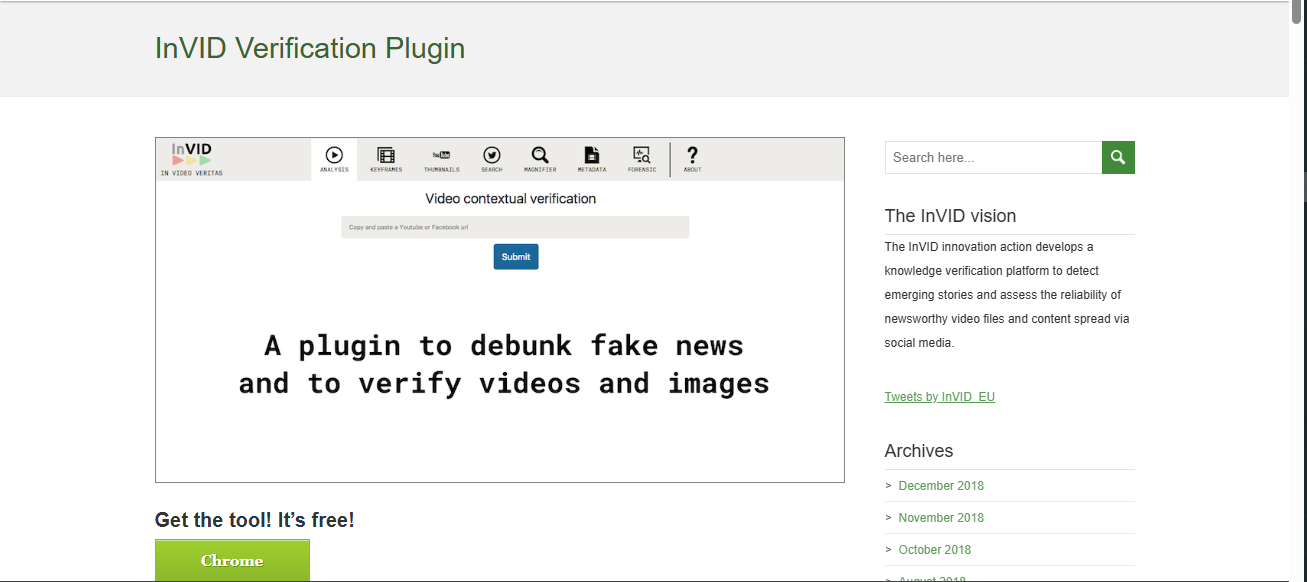Open the Metadata document icon

click(592, 155)
